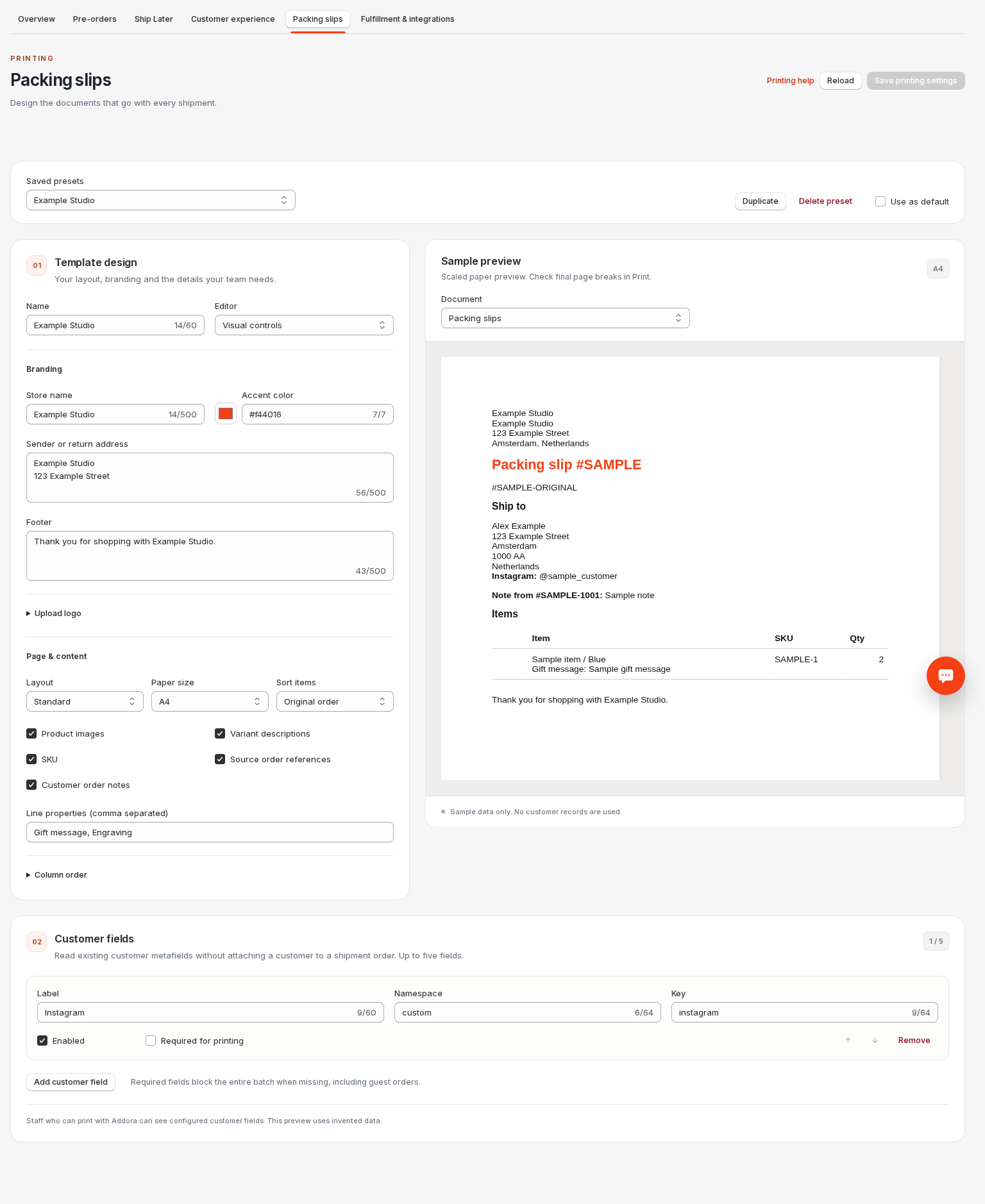The height and width of the screenshot is (1204, 985).
Task: Click 'Packing slip #SAMPLE' preview heading
Action: click(x=566, y=465)
